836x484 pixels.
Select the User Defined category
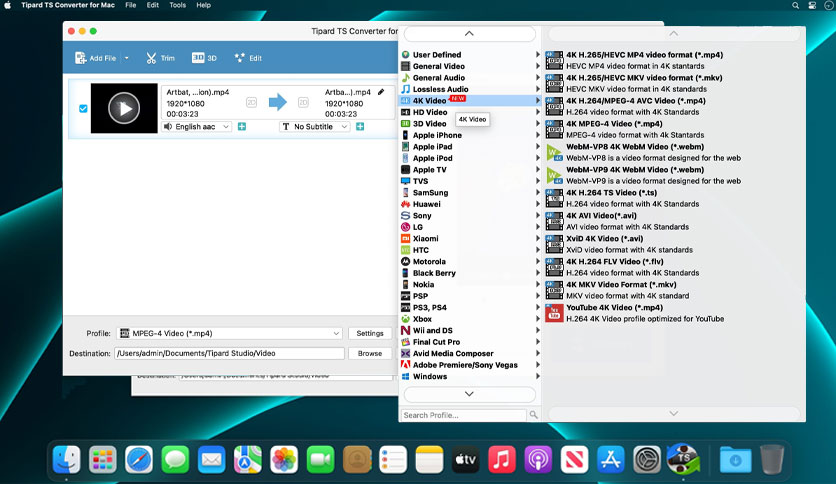(x=469, y=54)
